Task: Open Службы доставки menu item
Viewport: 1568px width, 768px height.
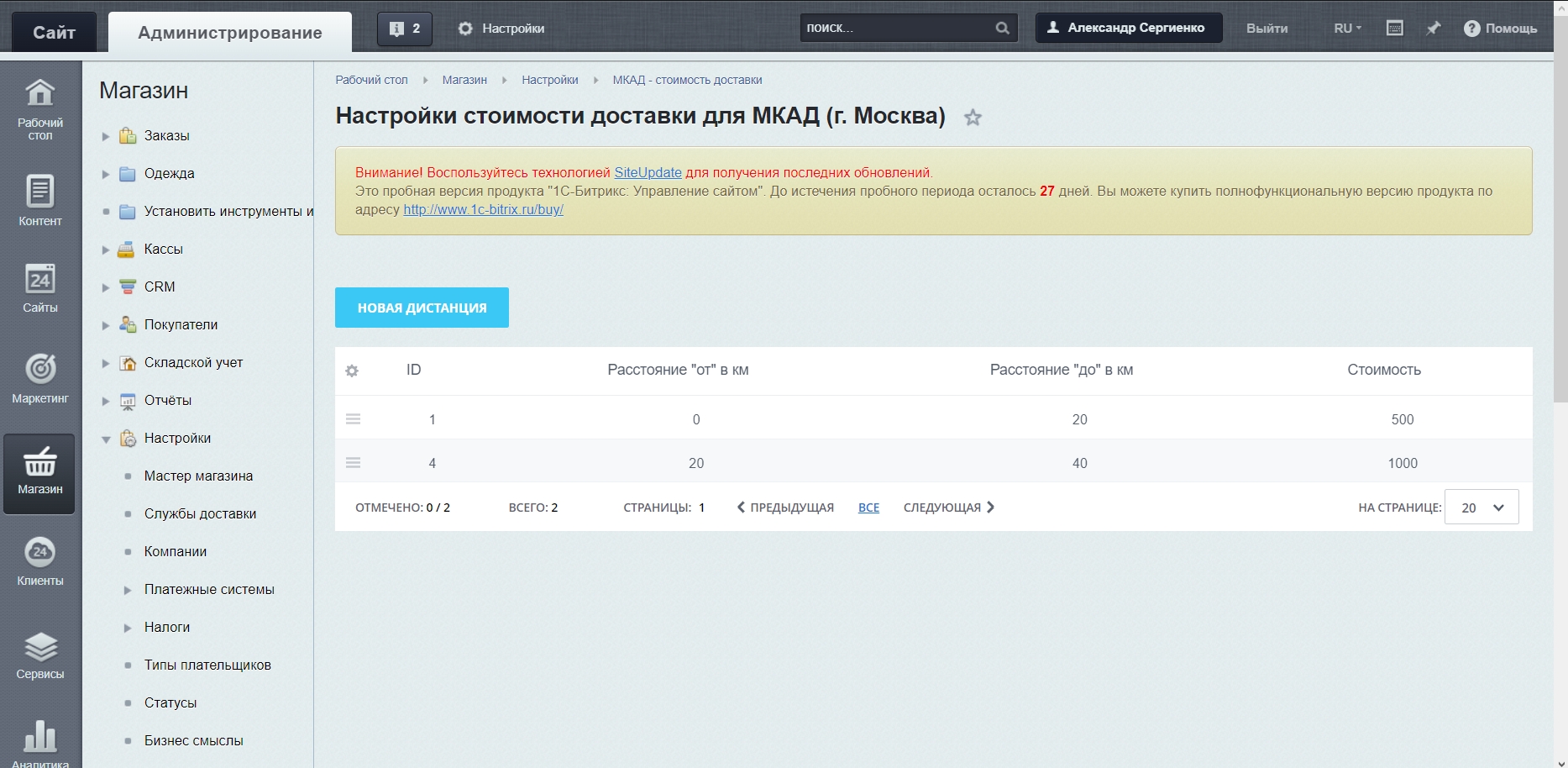Action: click(x=200, y=513)
